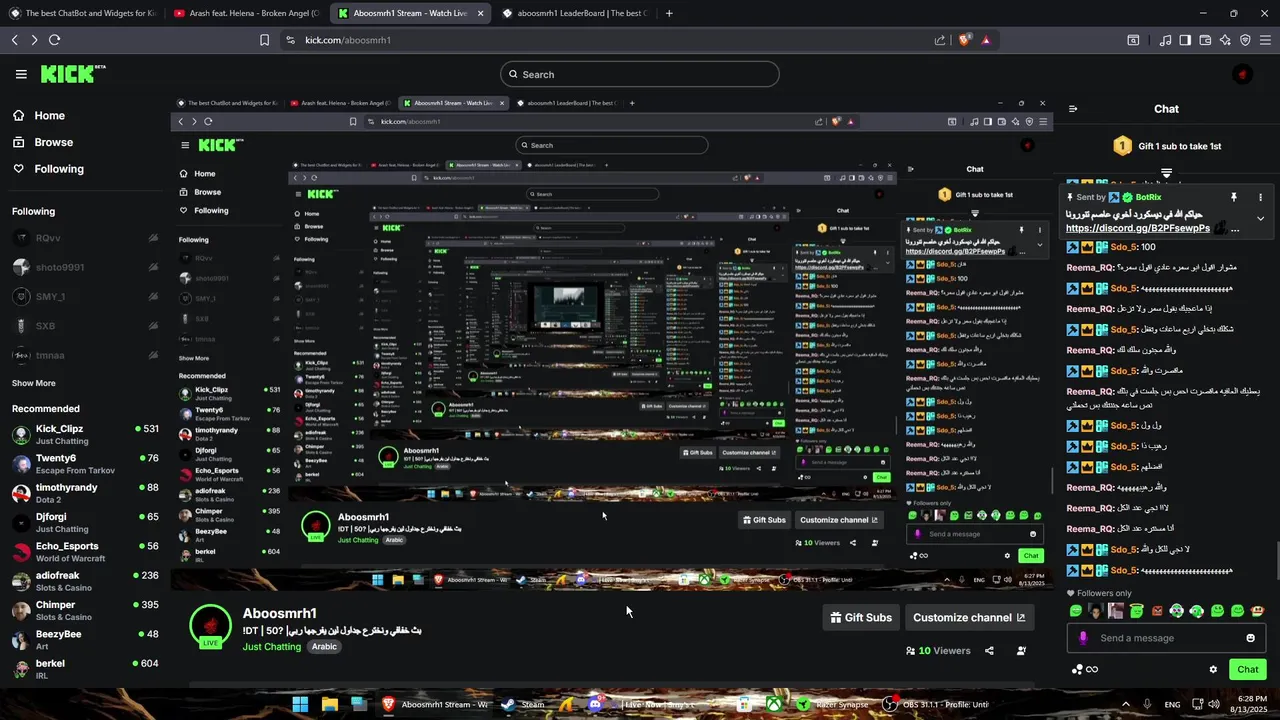The image size is (1280, 720).
Task: Open Brave VPN shield icon
Action: click(x=1245, y=40)
